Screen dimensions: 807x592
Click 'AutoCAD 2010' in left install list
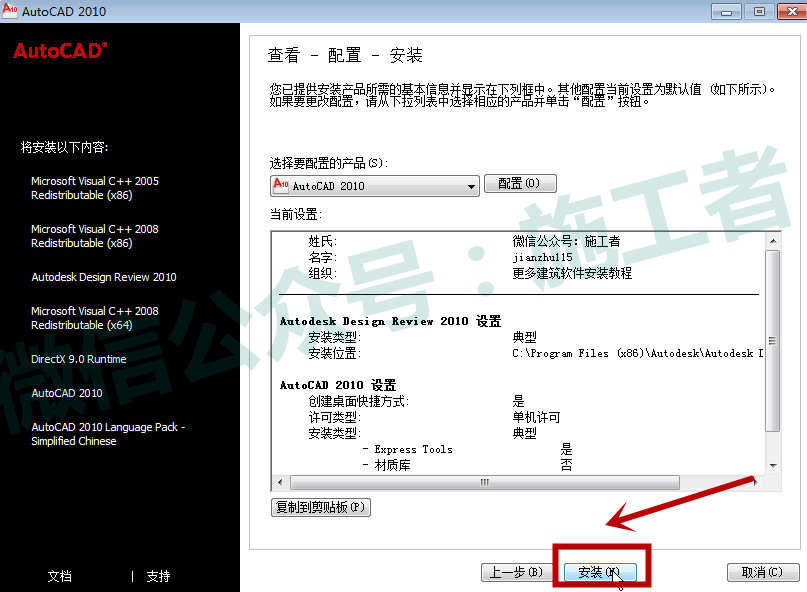click(x=67, y=393)
